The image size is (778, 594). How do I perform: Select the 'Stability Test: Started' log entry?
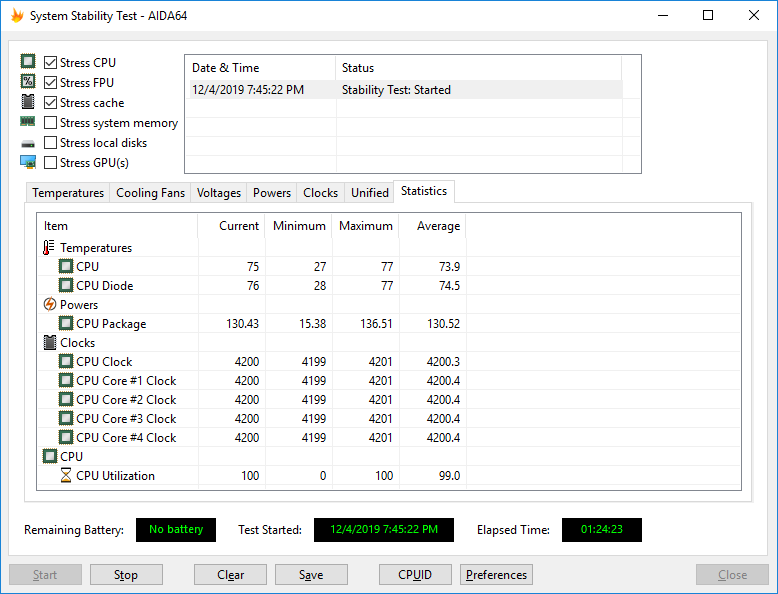[396, 90]
